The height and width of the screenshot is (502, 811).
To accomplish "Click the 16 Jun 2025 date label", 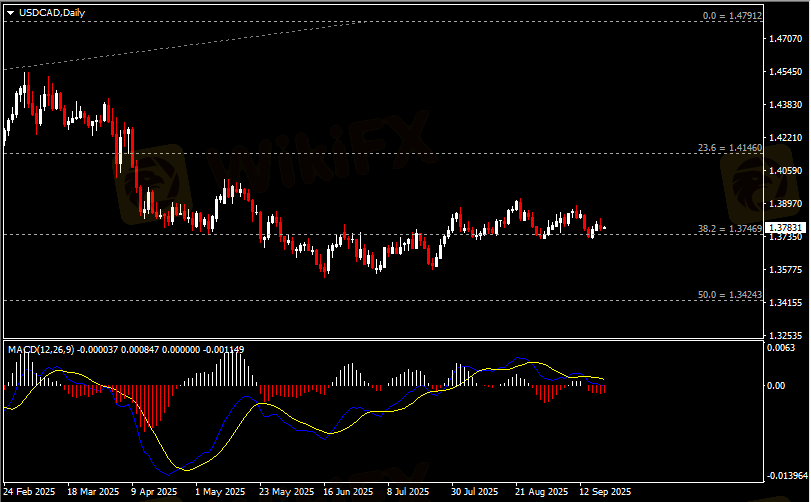I will (x=349, y=492).
